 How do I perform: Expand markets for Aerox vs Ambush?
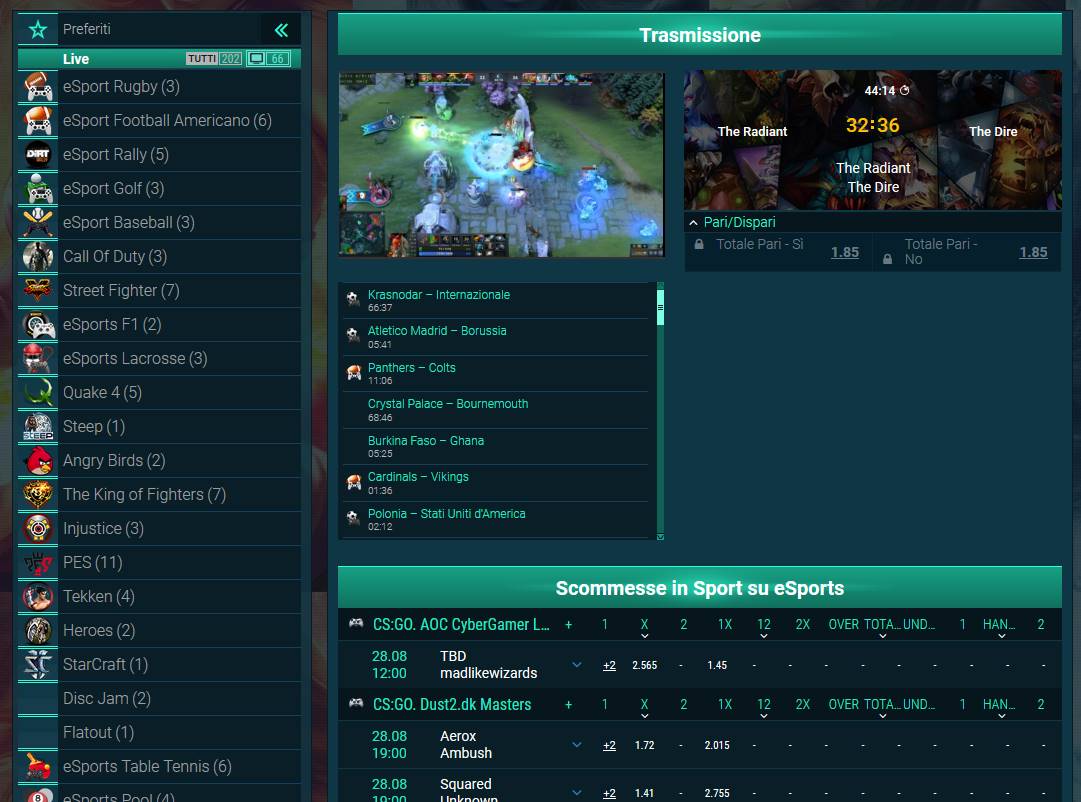click(576, 745)
